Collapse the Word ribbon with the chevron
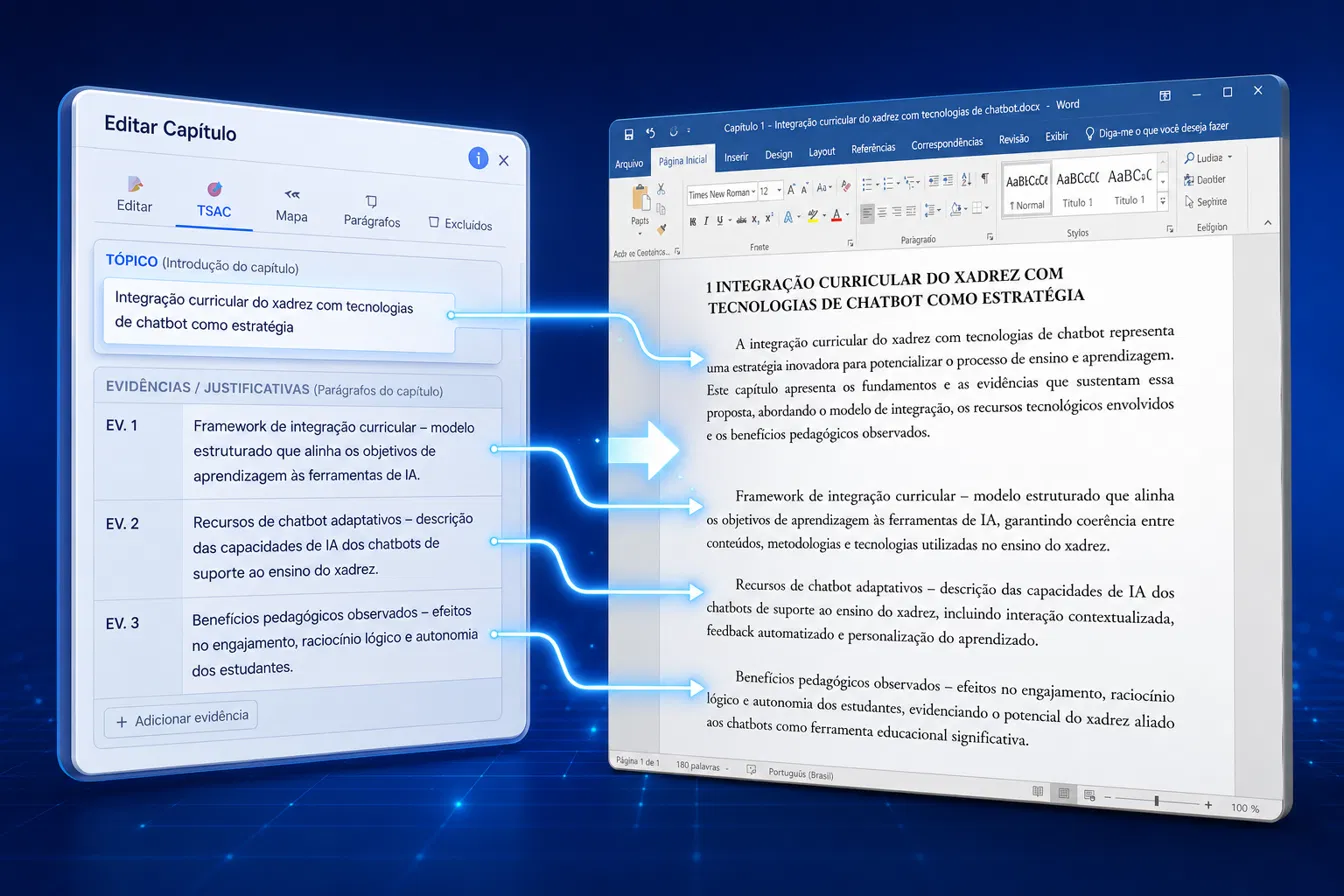 pyautogui.click(x=1267, y=223)
